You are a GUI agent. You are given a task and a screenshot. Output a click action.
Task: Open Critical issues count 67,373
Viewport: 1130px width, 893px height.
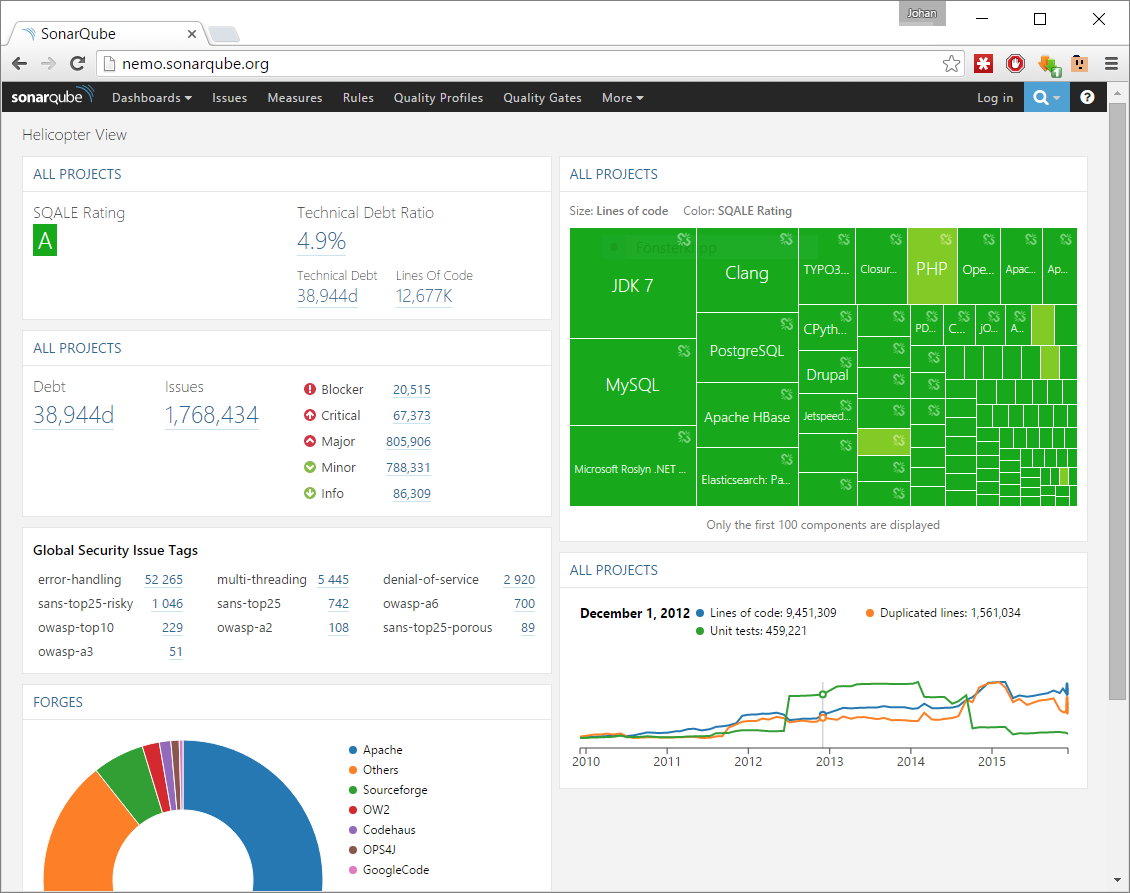tap(411, 415)
